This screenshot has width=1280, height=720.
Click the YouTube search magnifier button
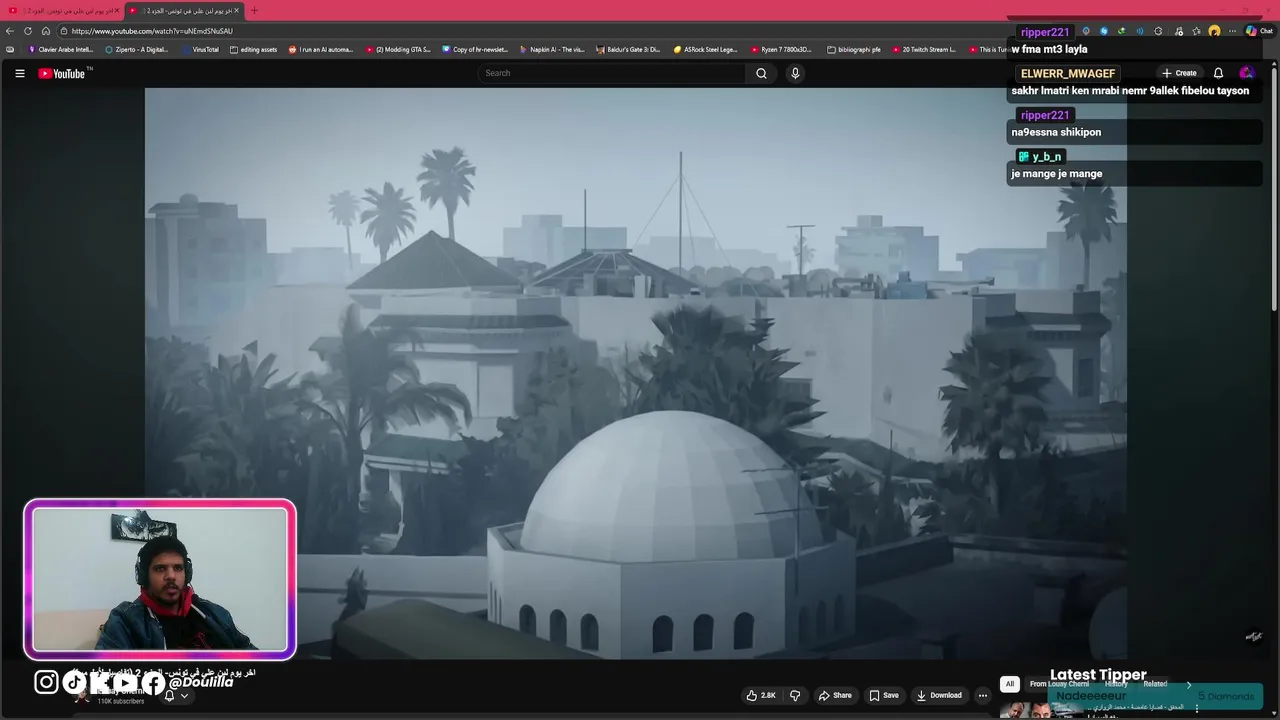[761, 73]
